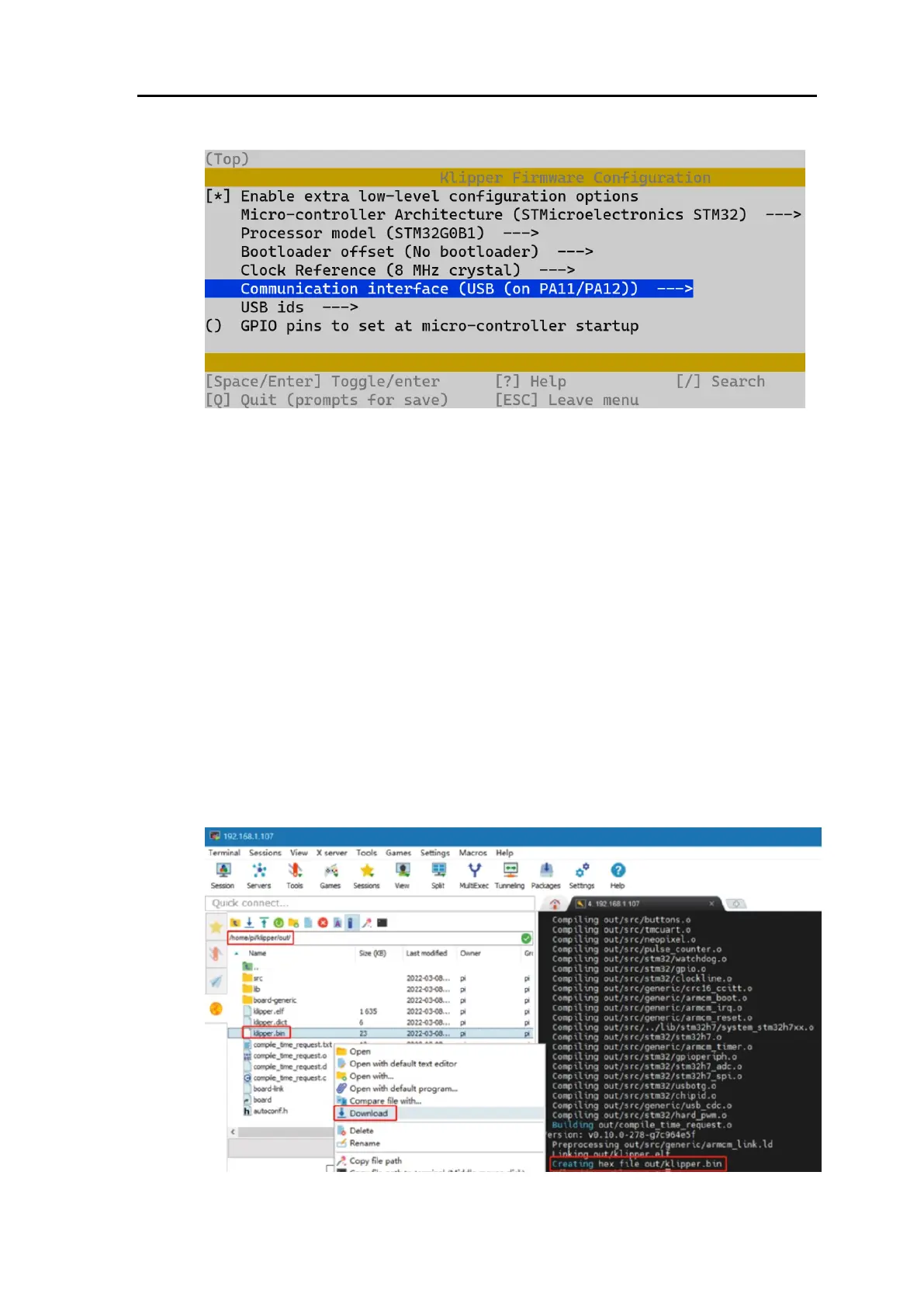This screenshot has width=924, height=1307.
Task: Select the klipper.bin file row
Action: 380,1034
